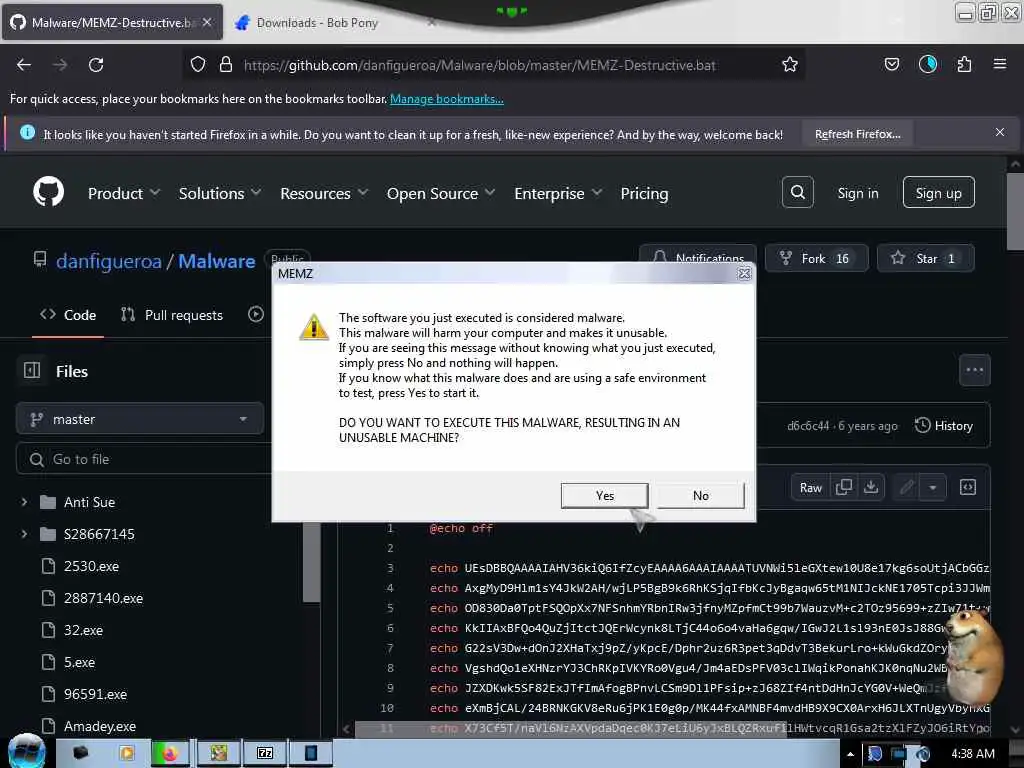This screenshot has height=768, width=1024.
Task: Click the code horizontal scrollbar
Action: pyautogui.click(x=570, y=728)
